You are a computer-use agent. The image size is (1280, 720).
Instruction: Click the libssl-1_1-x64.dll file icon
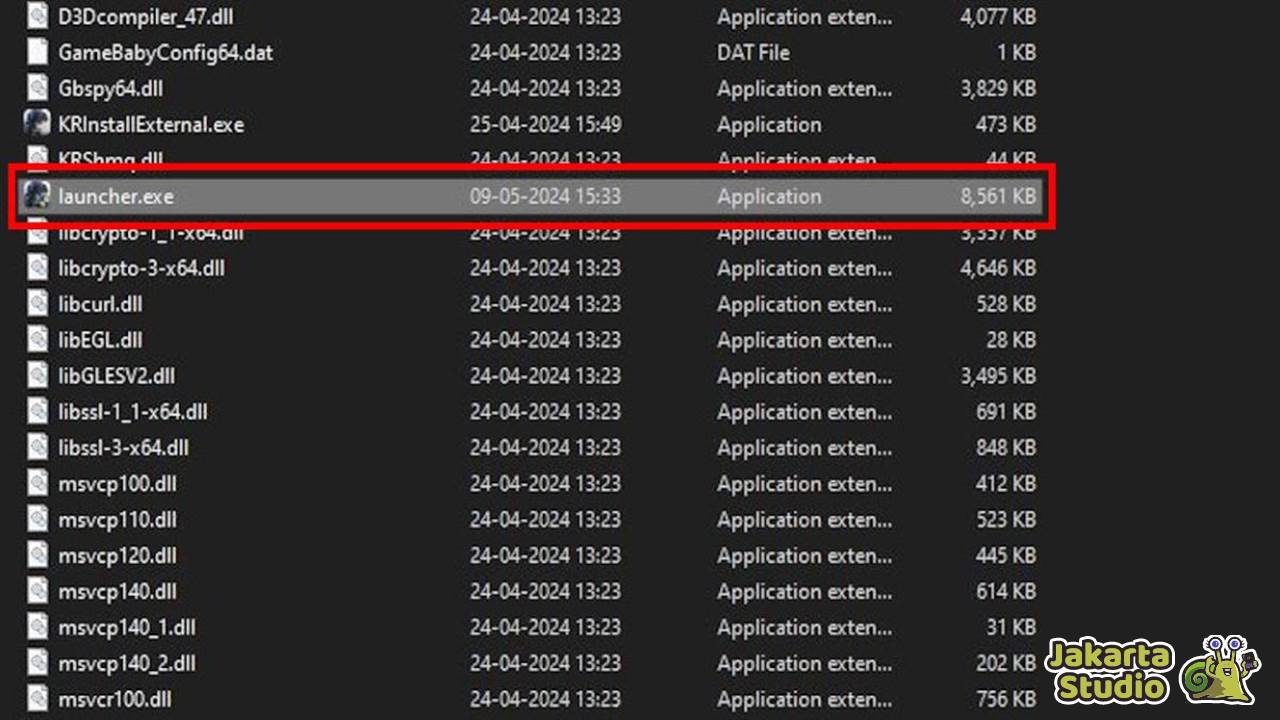coord(37,412)
